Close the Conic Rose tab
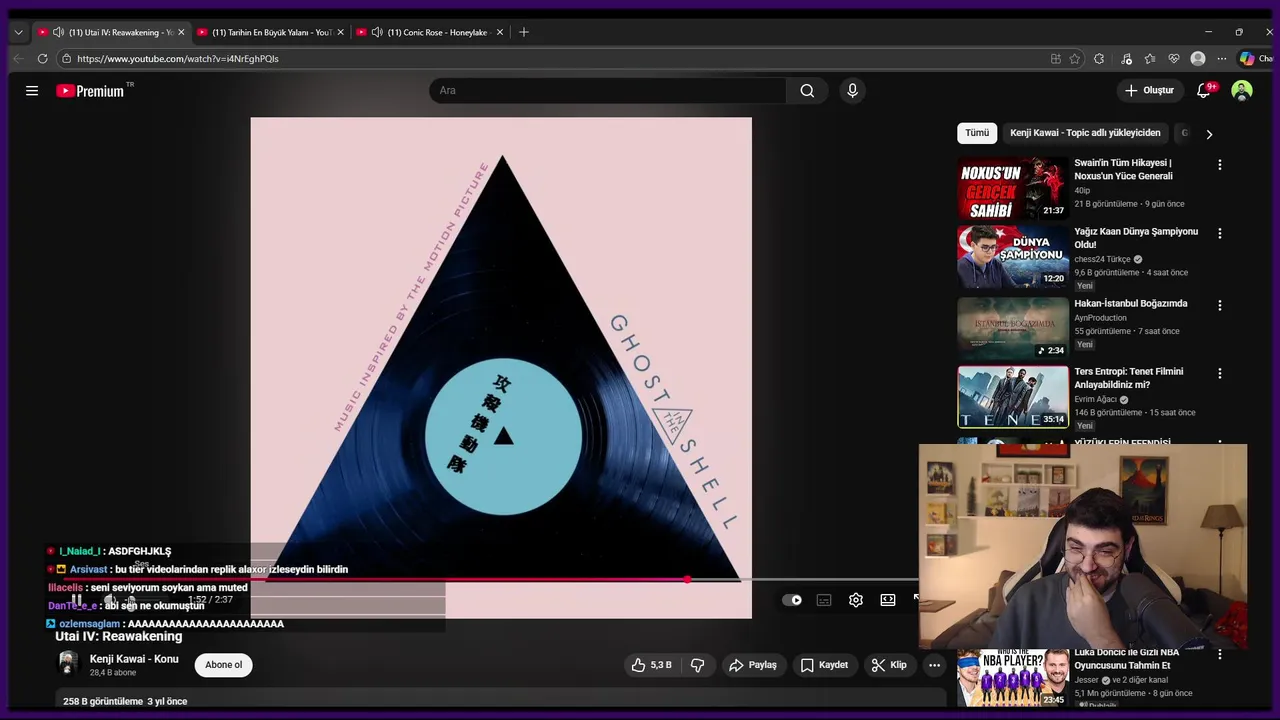 point(499,32)
